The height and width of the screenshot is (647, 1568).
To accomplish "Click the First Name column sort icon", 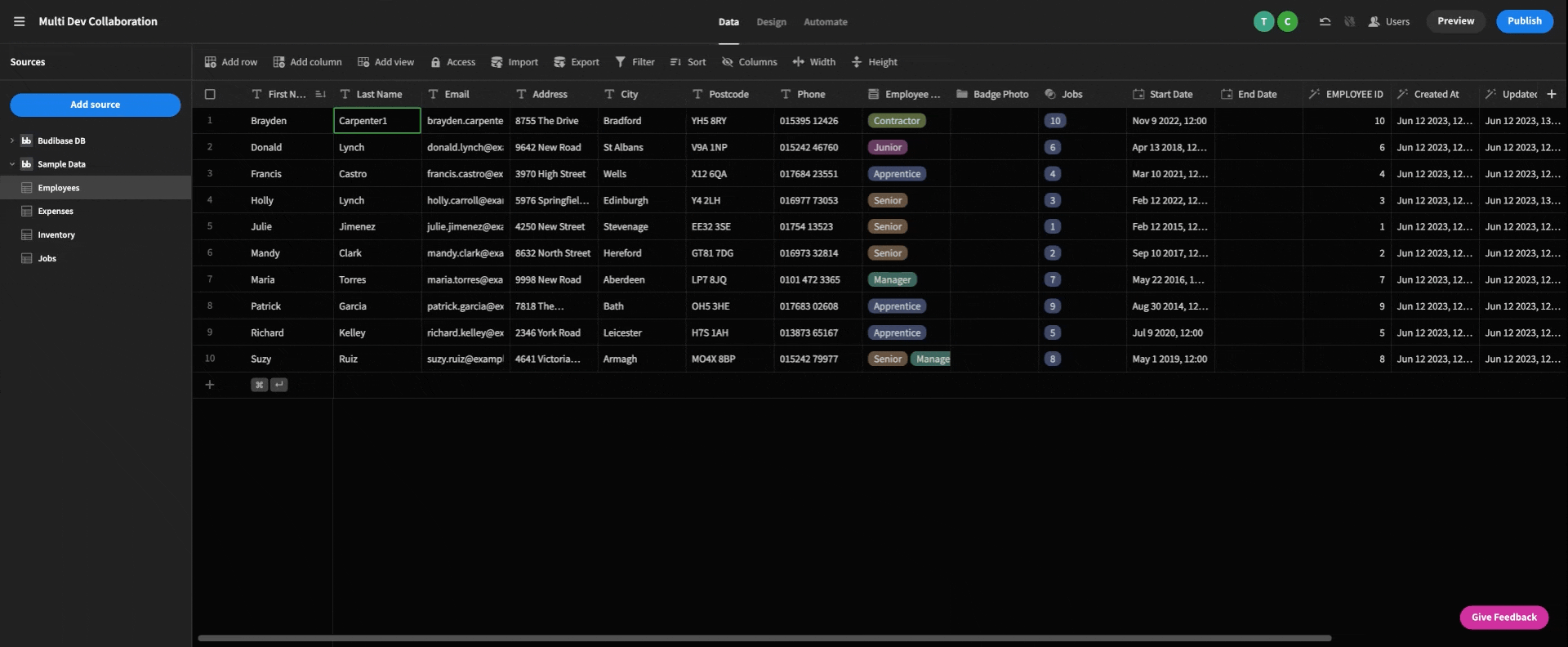I will pos(320,94).
